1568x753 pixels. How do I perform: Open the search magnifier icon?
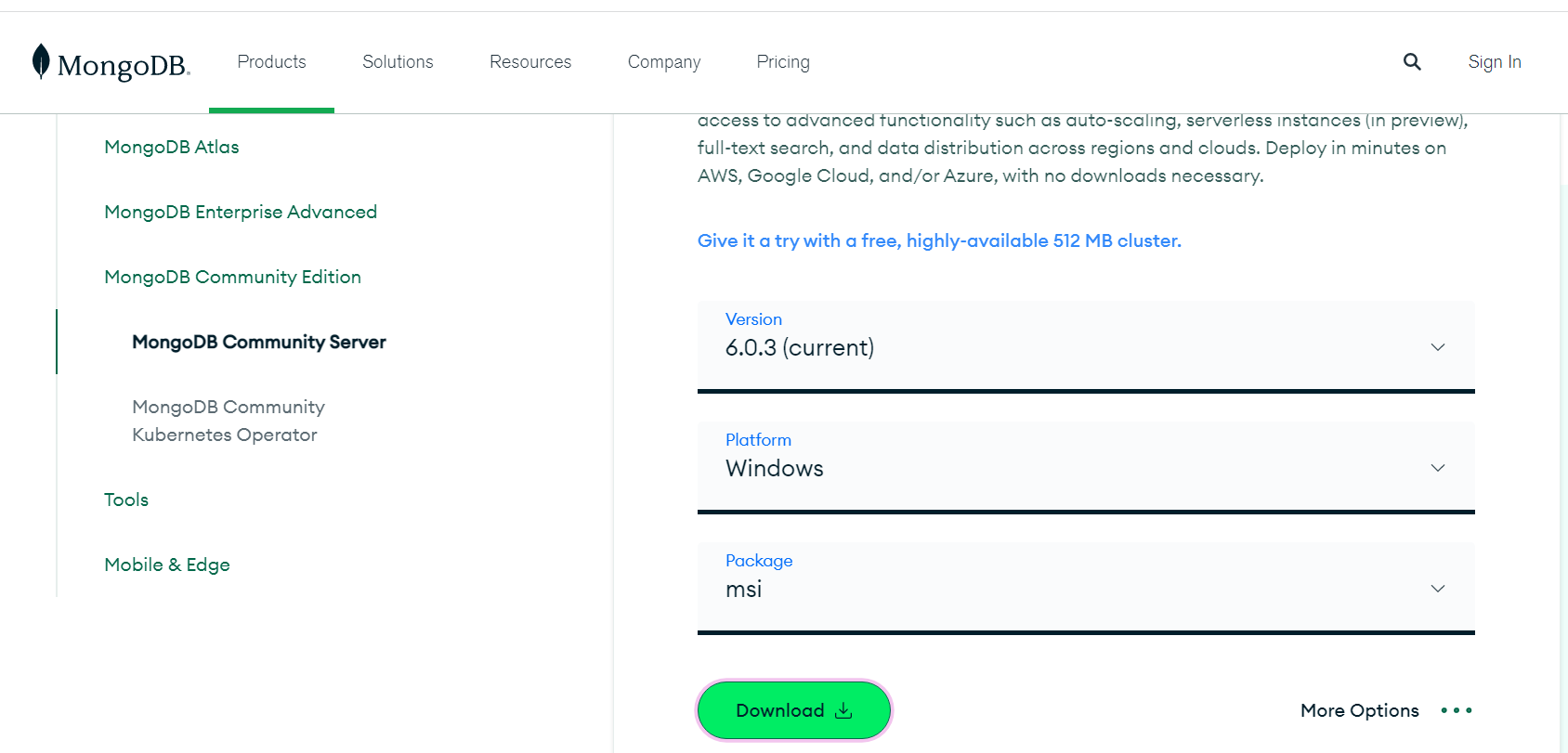click(1412, 61)
